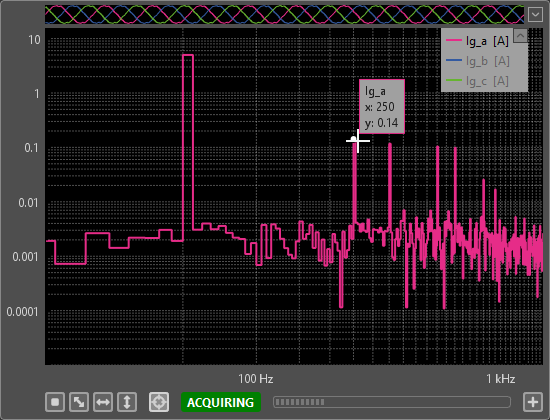
Task: Click the crosshair cursor tool icon
Action: pos(159,402)
